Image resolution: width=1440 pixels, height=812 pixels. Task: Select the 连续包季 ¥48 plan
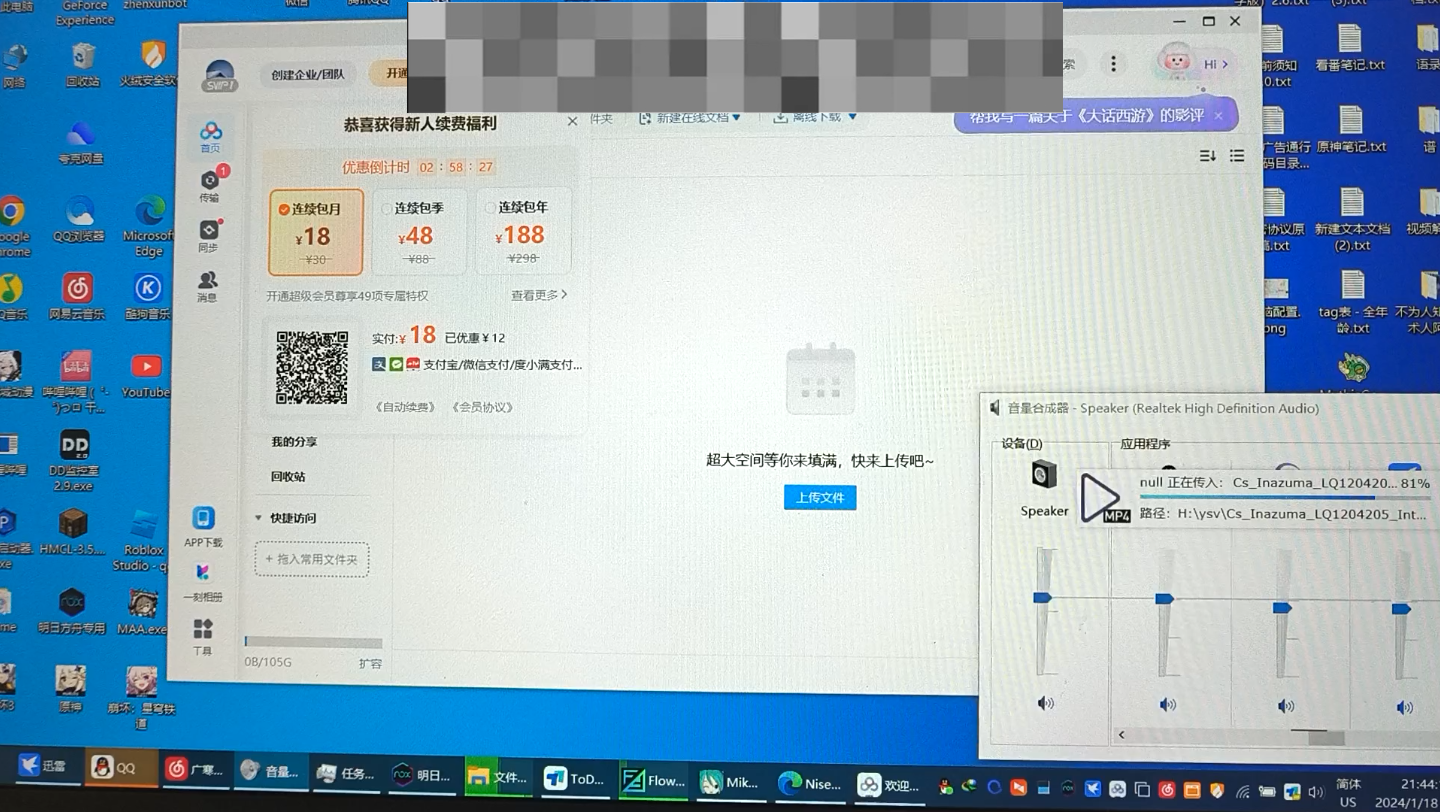pos(419,232)
